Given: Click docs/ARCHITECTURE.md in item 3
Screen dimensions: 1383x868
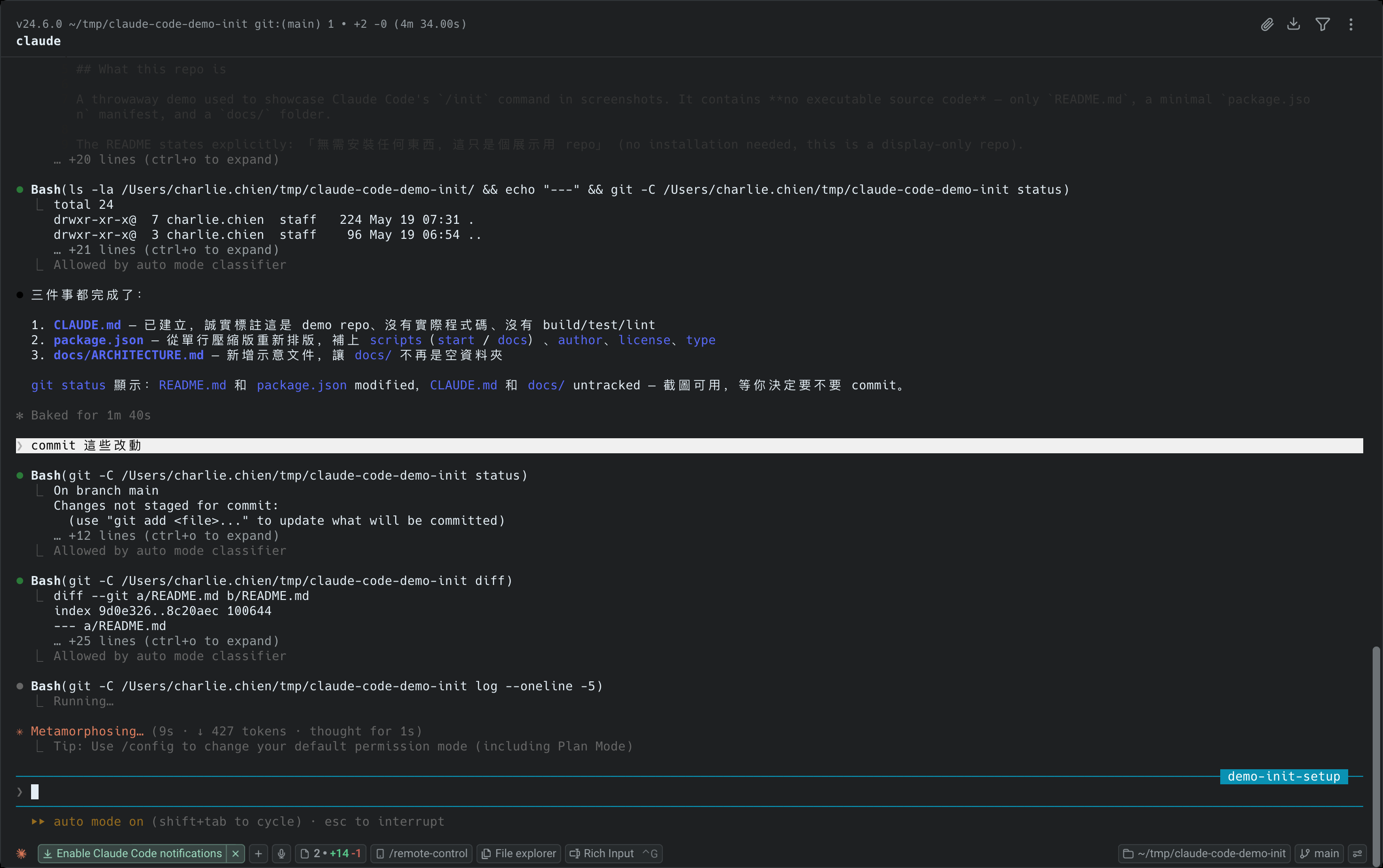Looking at the screenshot, I should [x=128, y=355].
